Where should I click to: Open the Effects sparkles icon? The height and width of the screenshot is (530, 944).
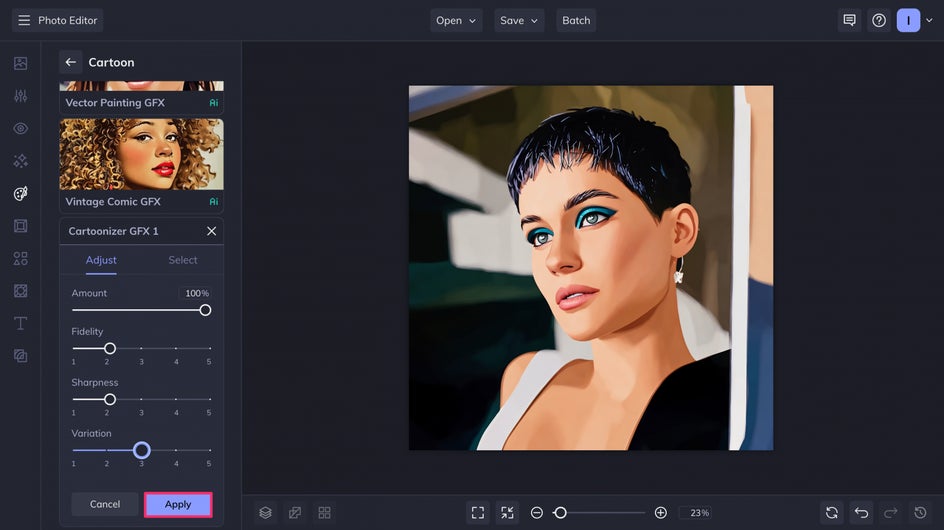[x=20, y=161]
